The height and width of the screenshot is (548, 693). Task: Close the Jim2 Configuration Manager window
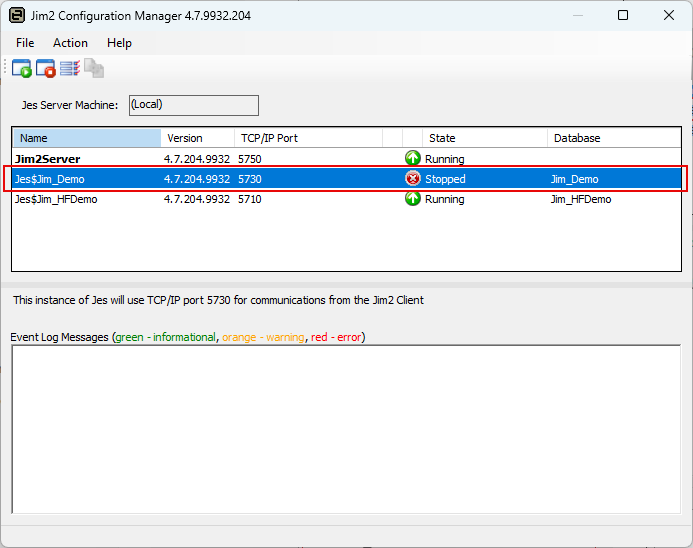click(x=669, y=15)
